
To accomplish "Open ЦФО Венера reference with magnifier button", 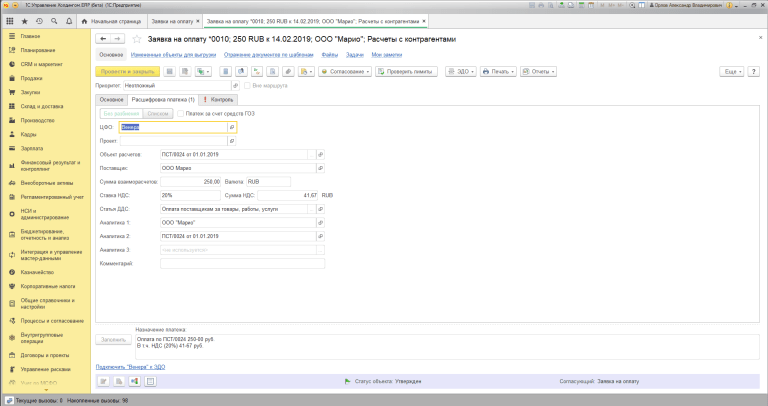I will 232,127.
